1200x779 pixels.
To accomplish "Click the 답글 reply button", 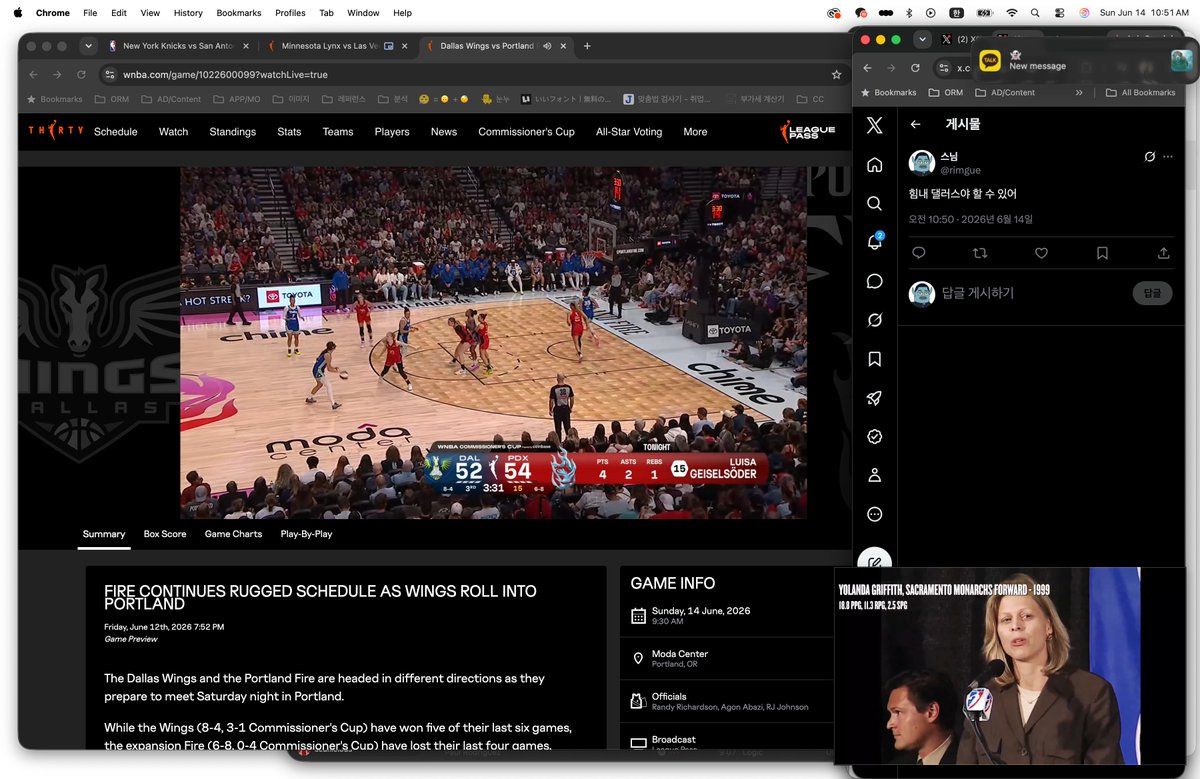I will (1152, 293).
